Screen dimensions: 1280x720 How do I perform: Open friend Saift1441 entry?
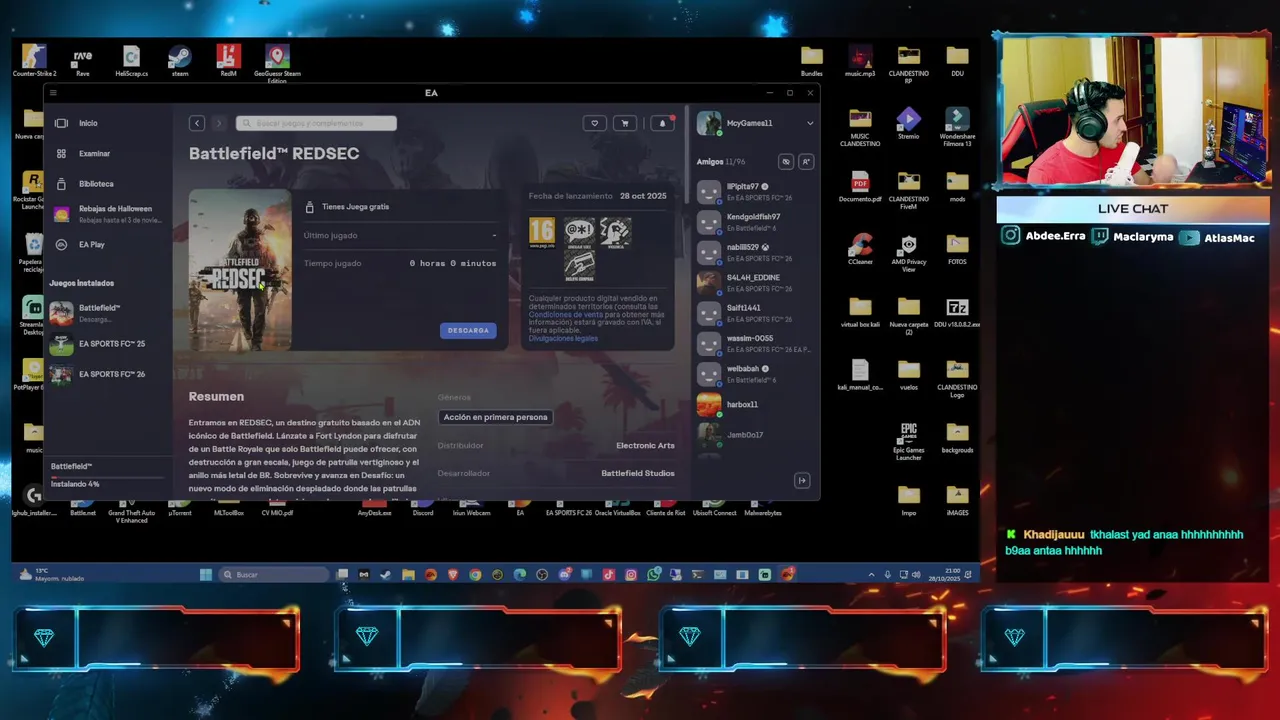[755, 313]
